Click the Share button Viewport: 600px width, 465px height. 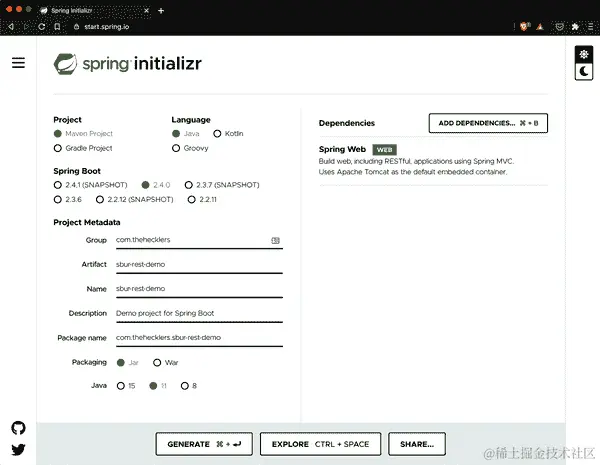pos(417,444)
